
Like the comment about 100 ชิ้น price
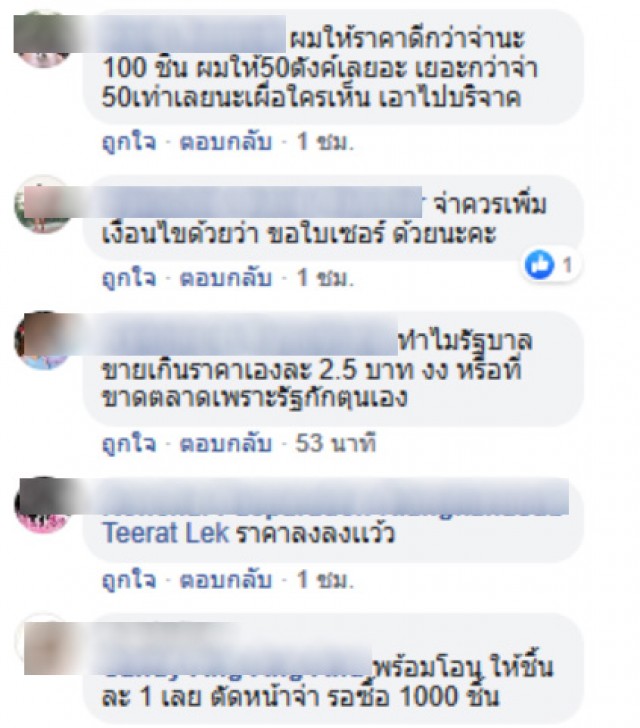pos(129,142)
